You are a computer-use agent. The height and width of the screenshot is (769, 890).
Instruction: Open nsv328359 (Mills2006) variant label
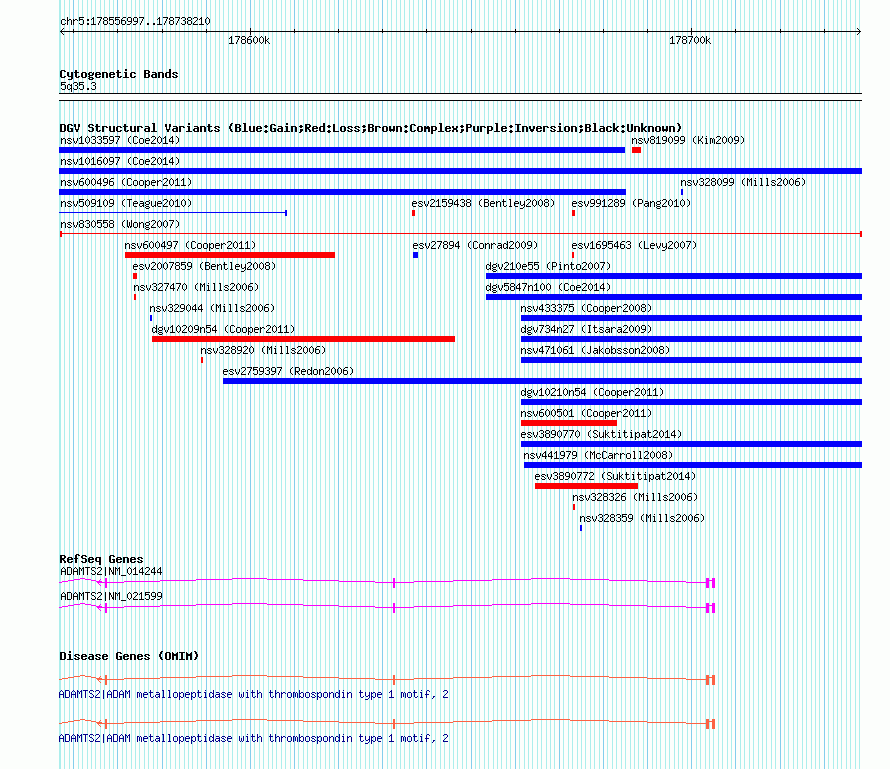(642, 518)
